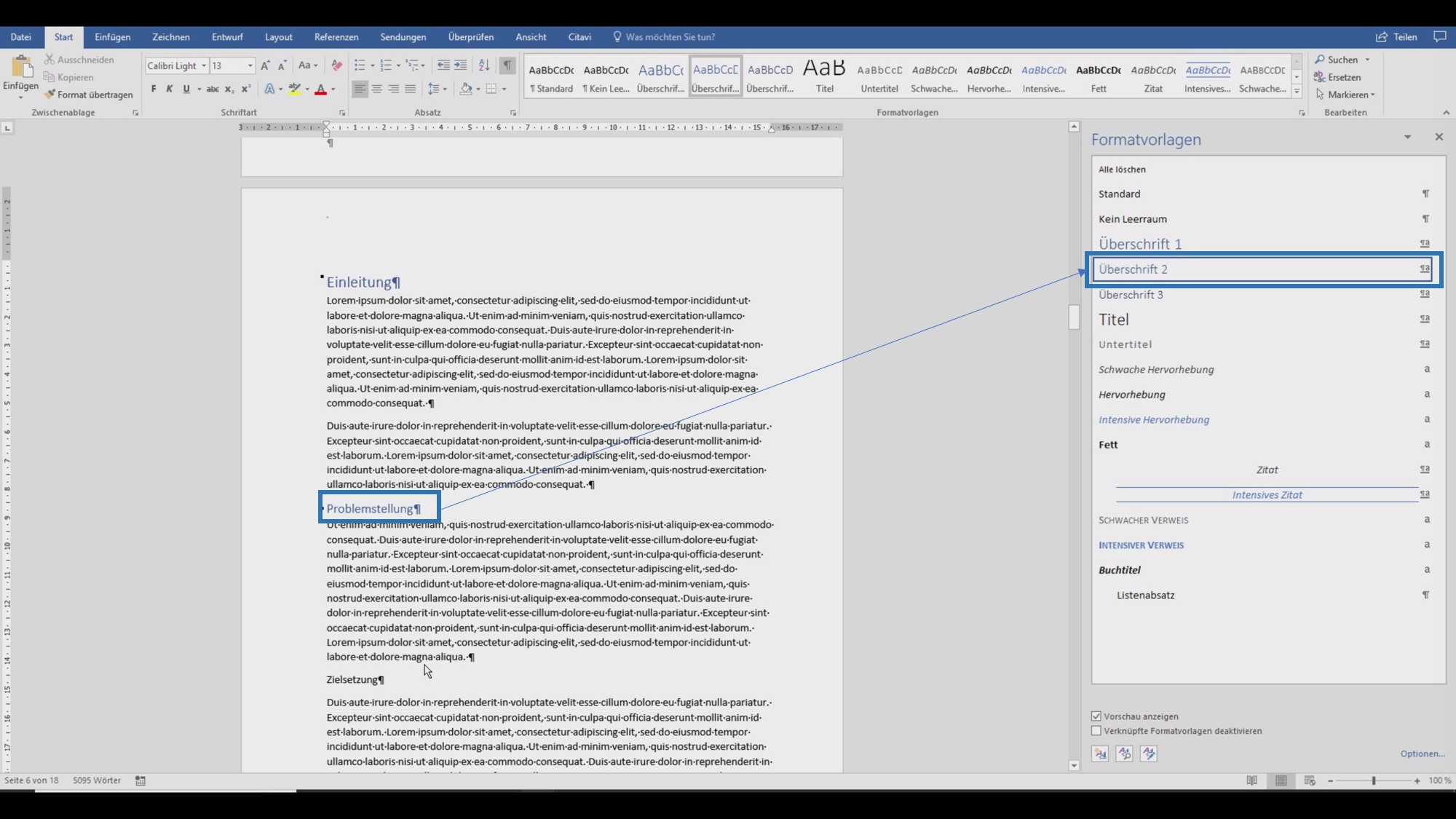Open the Datei menu
Screen dimensions: 1456x819
[x=20, y=36]
